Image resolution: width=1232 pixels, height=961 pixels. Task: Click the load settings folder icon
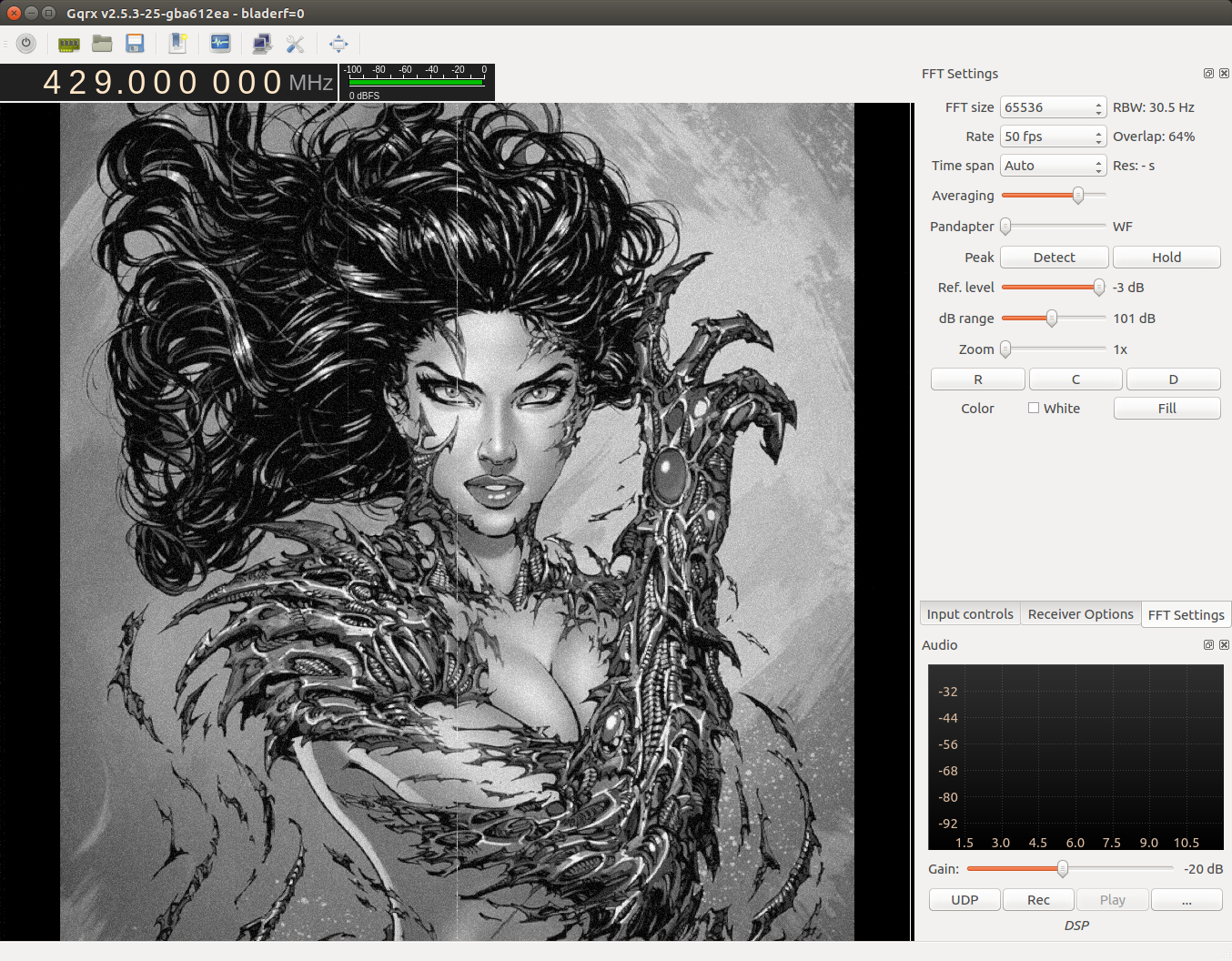pyautogui.click(x=102, y=44)
